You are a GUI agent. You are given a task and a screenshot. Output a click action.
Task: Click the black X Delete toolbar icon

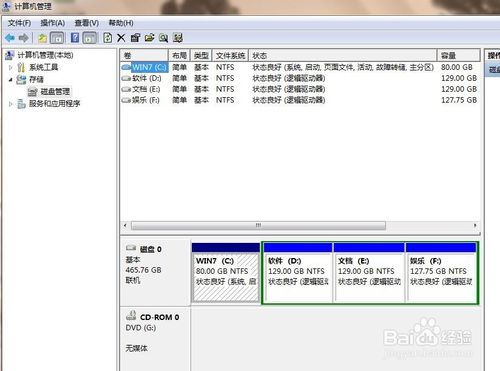(121, 38)
